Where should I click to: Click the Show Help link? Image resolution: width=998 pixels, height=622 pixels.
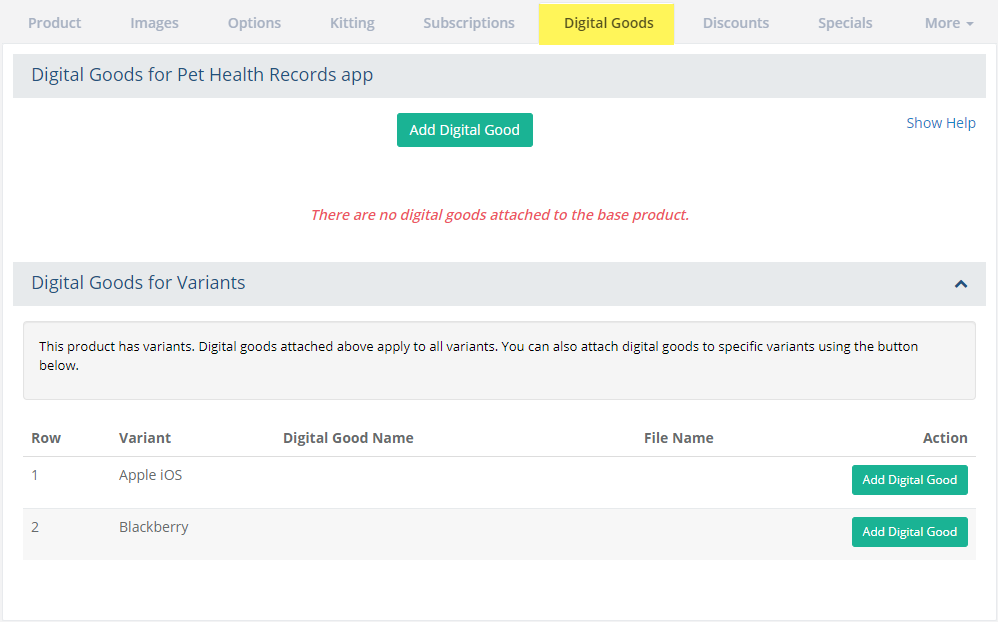coord(940,123)
